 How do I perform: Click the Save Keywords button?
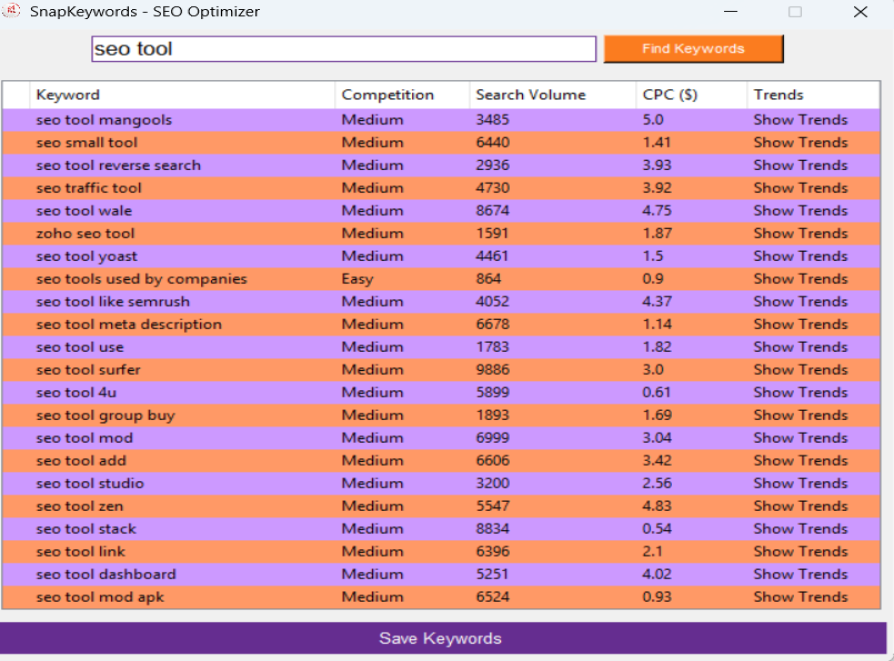pyautogui.click(x=441, y=638)
